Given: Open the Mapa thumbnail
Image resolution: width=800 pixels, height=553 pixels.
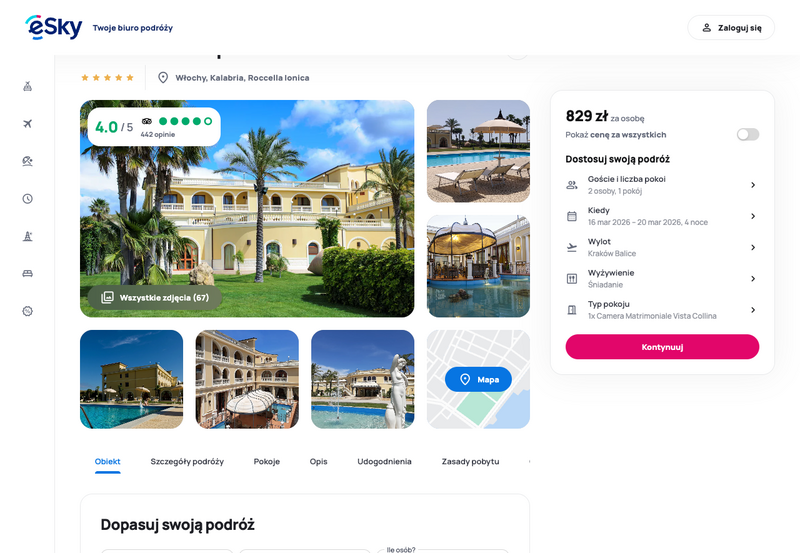Looking at the screenshot, I should (x=478, y=379).
